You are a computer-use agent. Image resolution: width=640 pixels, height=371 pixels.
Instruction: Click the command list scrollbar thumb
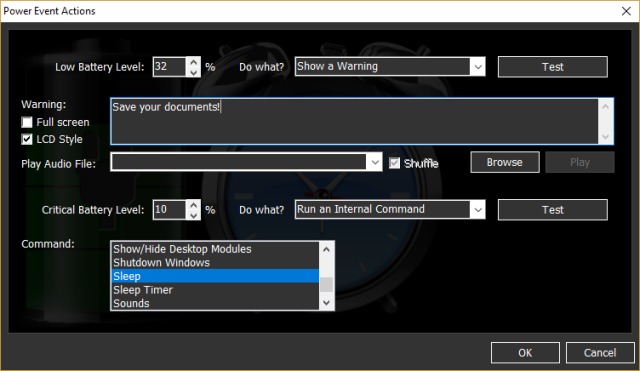point(326,284)
